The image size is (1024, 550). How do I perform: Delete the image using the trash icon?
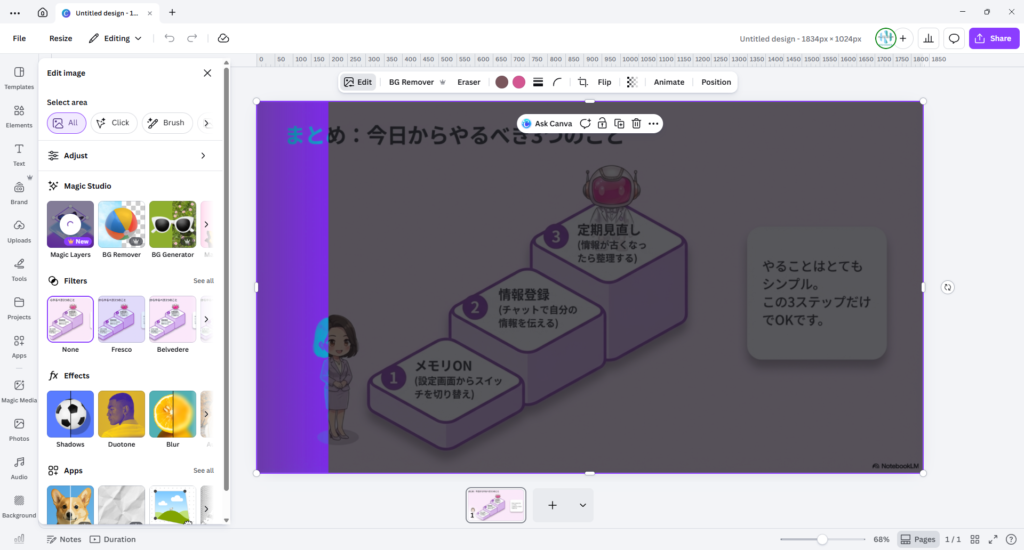point(636,123)
